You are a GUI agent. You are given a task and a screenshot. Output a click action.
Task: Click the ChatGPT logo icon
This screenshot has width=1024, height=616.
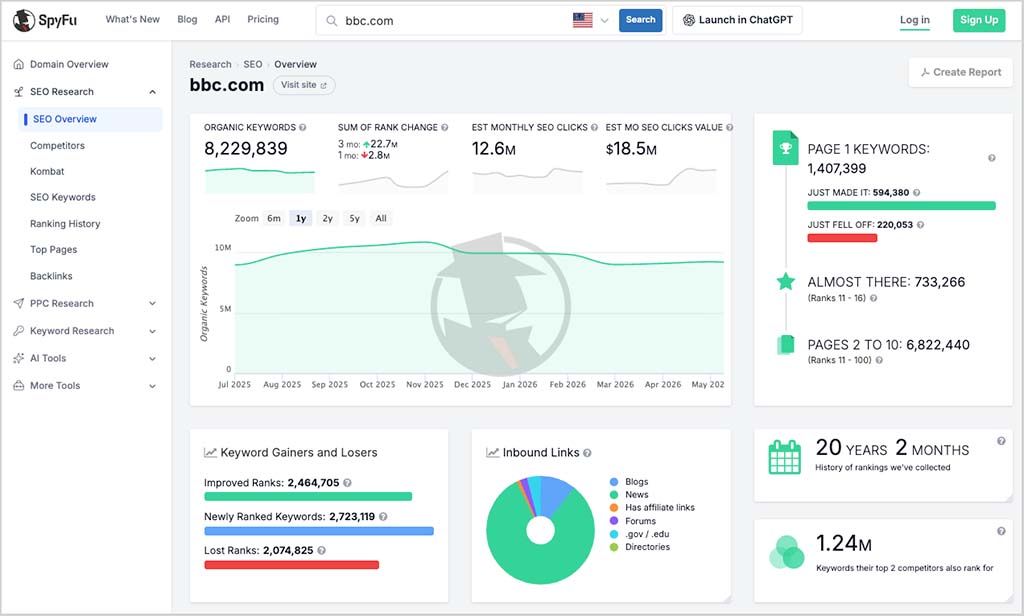pos(688,20)
